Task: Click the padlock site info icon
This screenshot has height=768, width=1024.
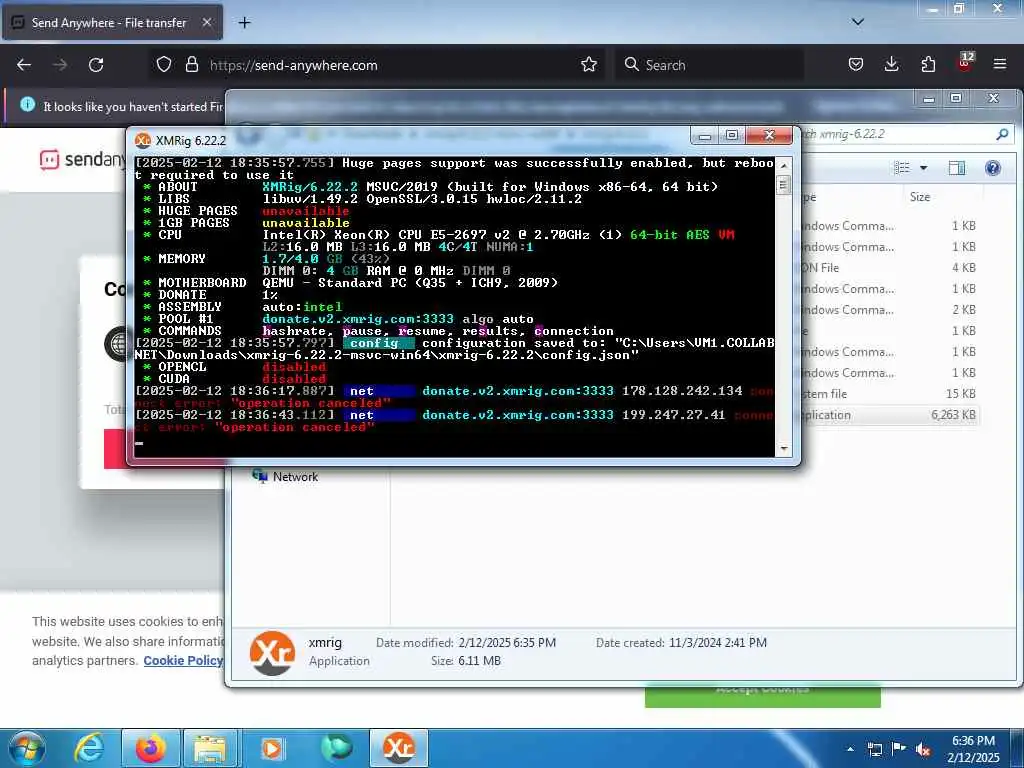Action: (191, 65)
